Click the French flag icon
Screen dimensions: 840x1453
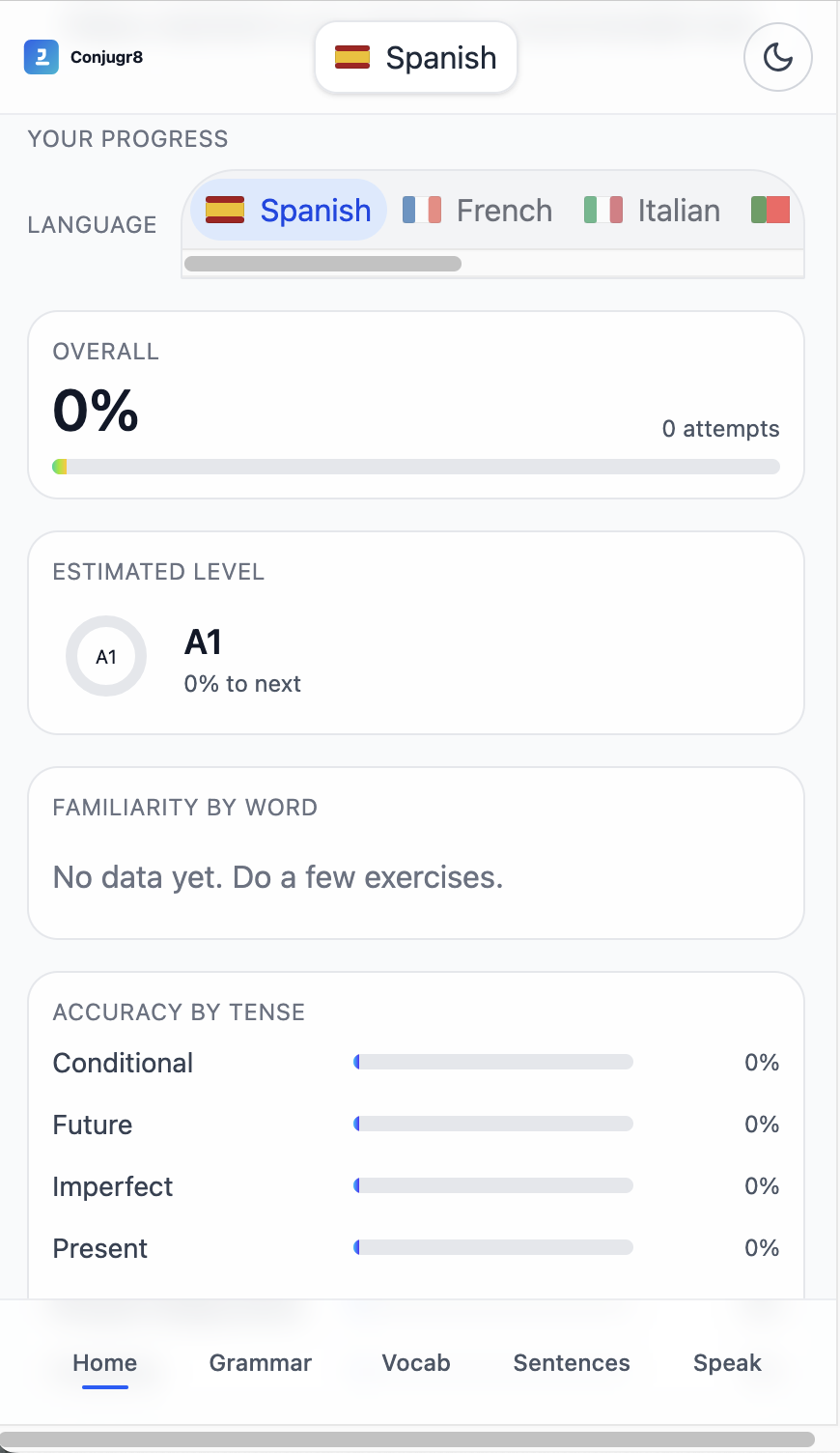pos(422,210)
